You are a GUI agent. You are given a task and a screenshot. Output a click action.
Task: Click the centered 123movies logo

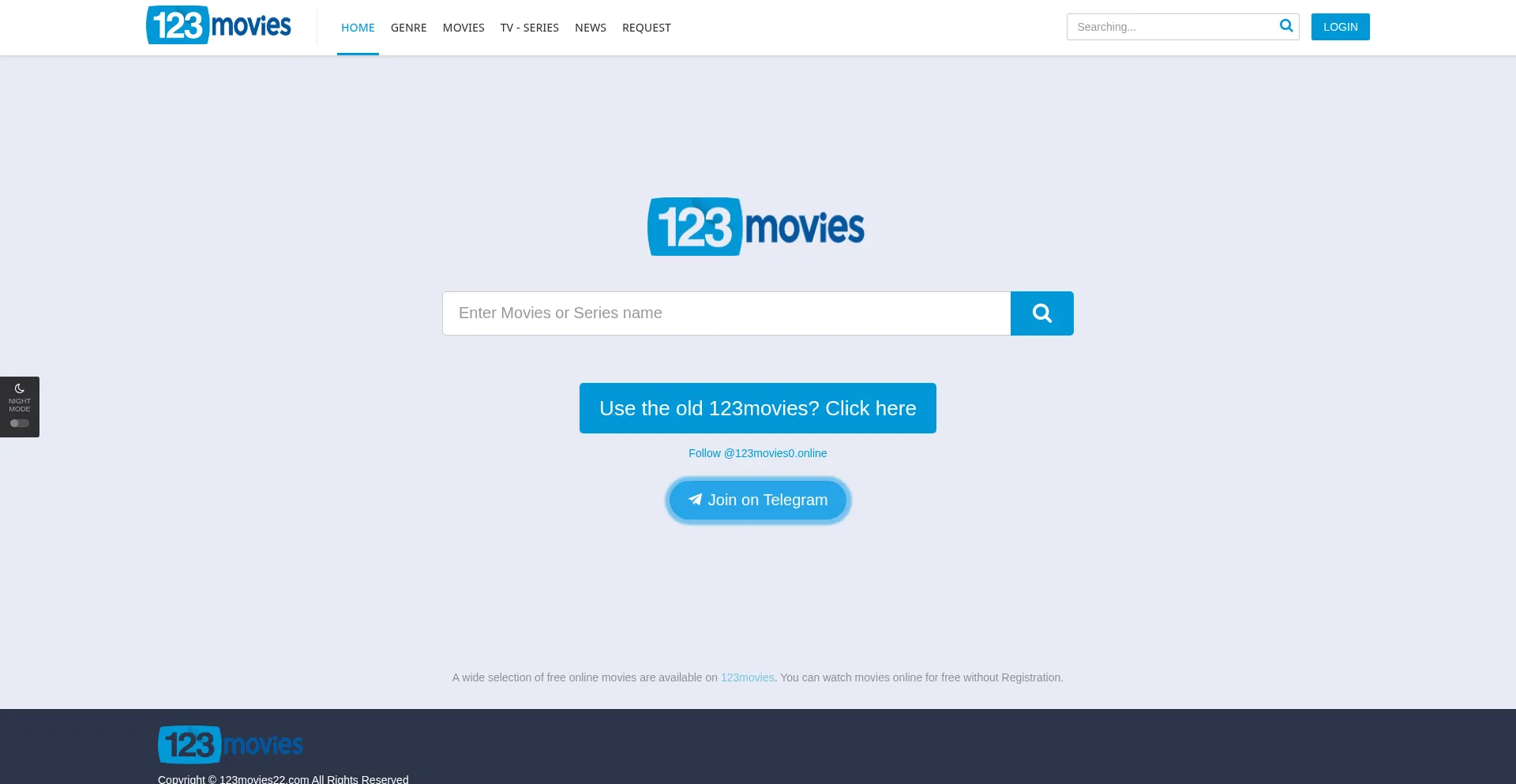click(756, 226)
